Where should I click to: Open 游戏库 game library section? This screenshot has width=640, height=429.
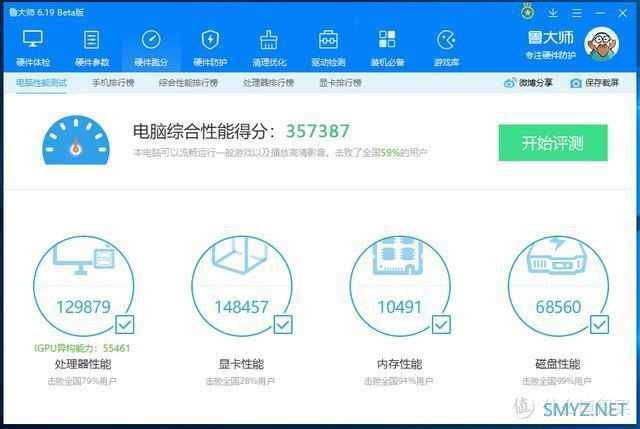coord(446,48)
